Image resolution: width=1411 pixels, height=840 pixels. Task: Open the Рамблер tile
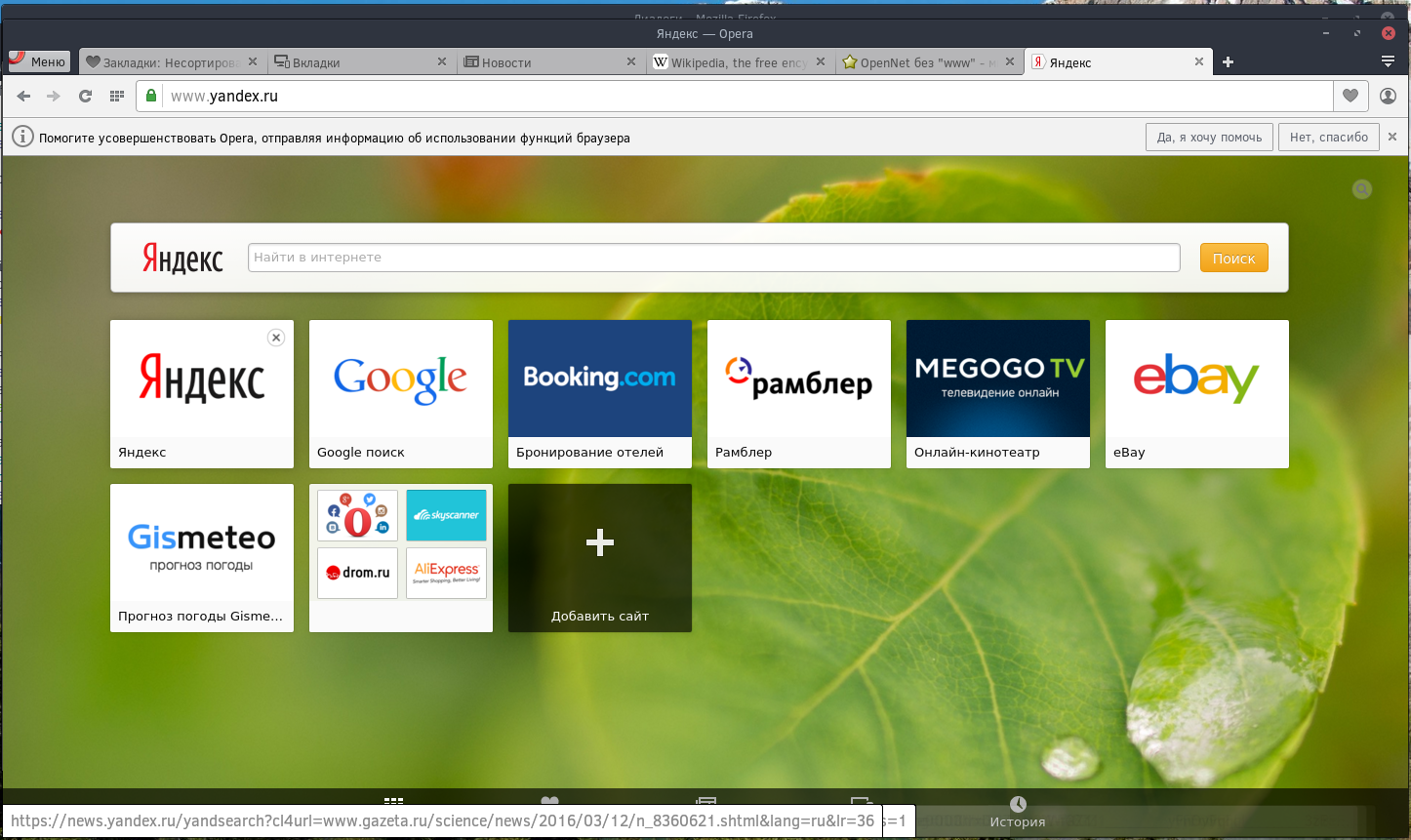799,394
